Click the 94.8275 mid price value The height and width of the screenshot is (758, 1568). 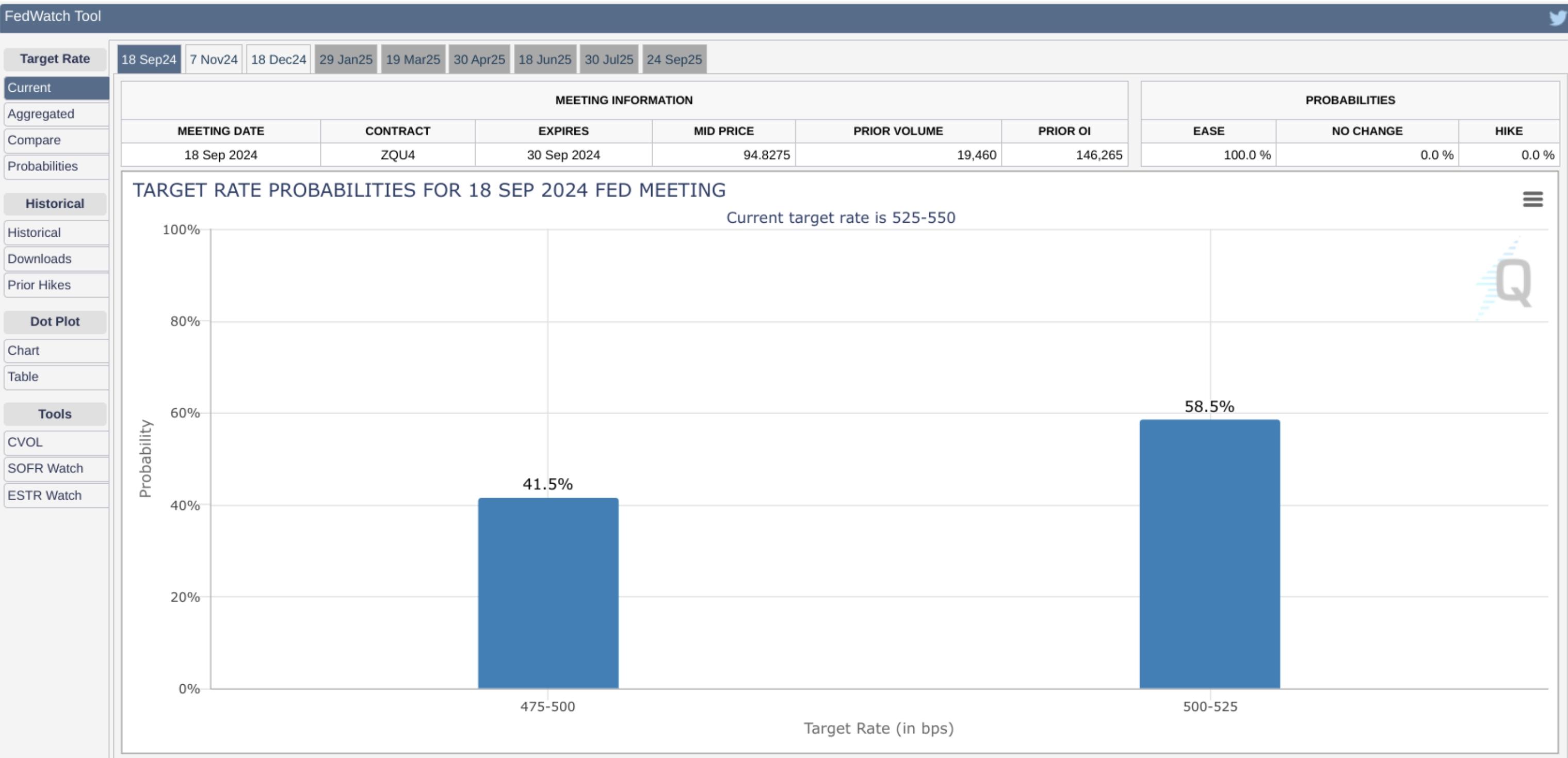pos(766,155)
